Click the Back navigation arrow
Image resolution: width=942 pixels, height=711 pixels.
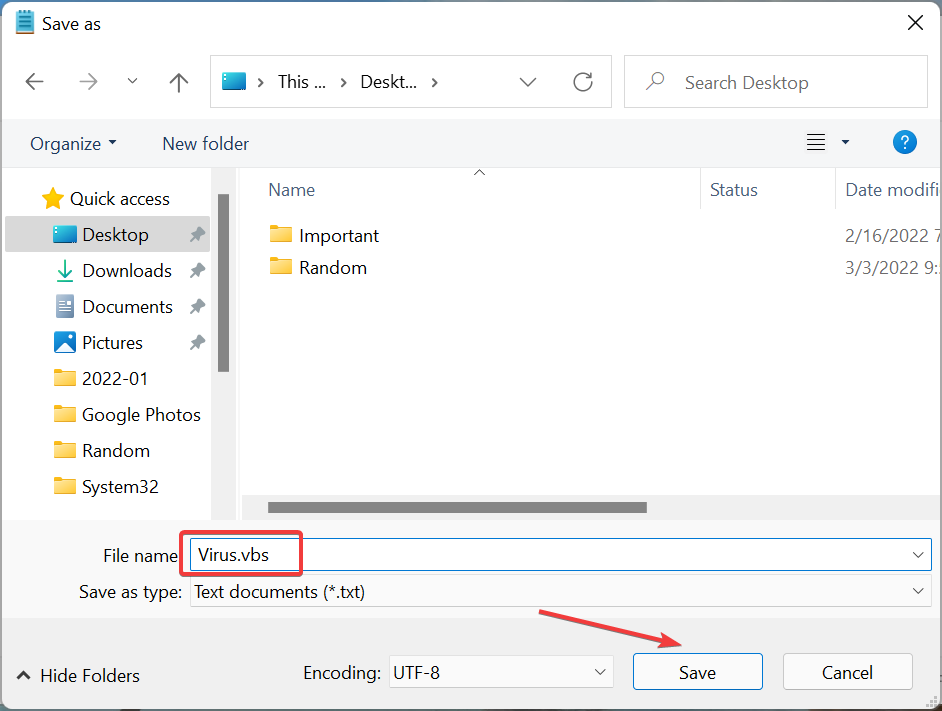[35, 82]
